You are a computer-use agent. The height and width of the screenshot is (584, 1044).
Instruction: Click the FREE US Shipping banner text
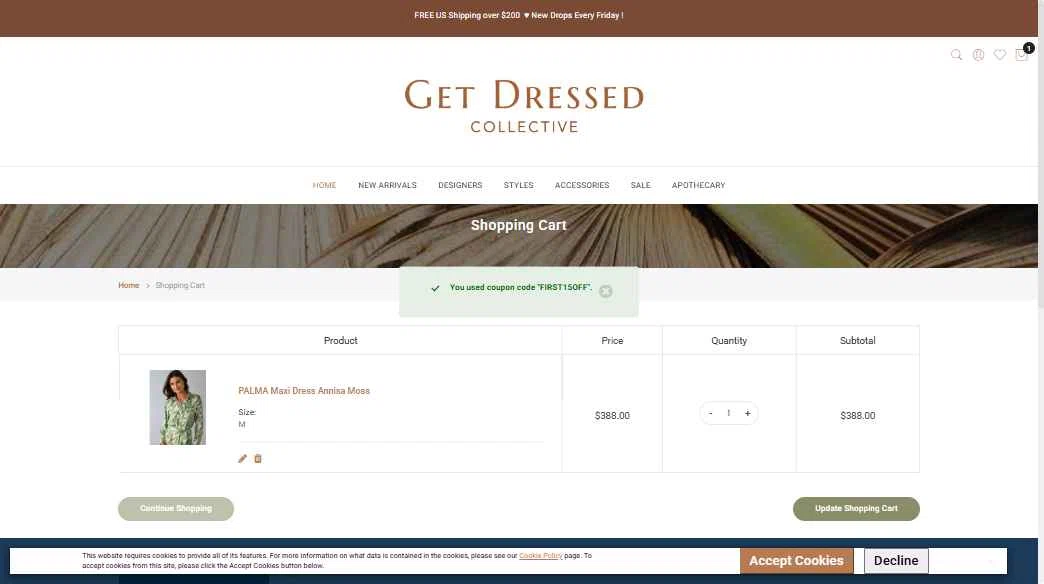[x=519, y=15]
